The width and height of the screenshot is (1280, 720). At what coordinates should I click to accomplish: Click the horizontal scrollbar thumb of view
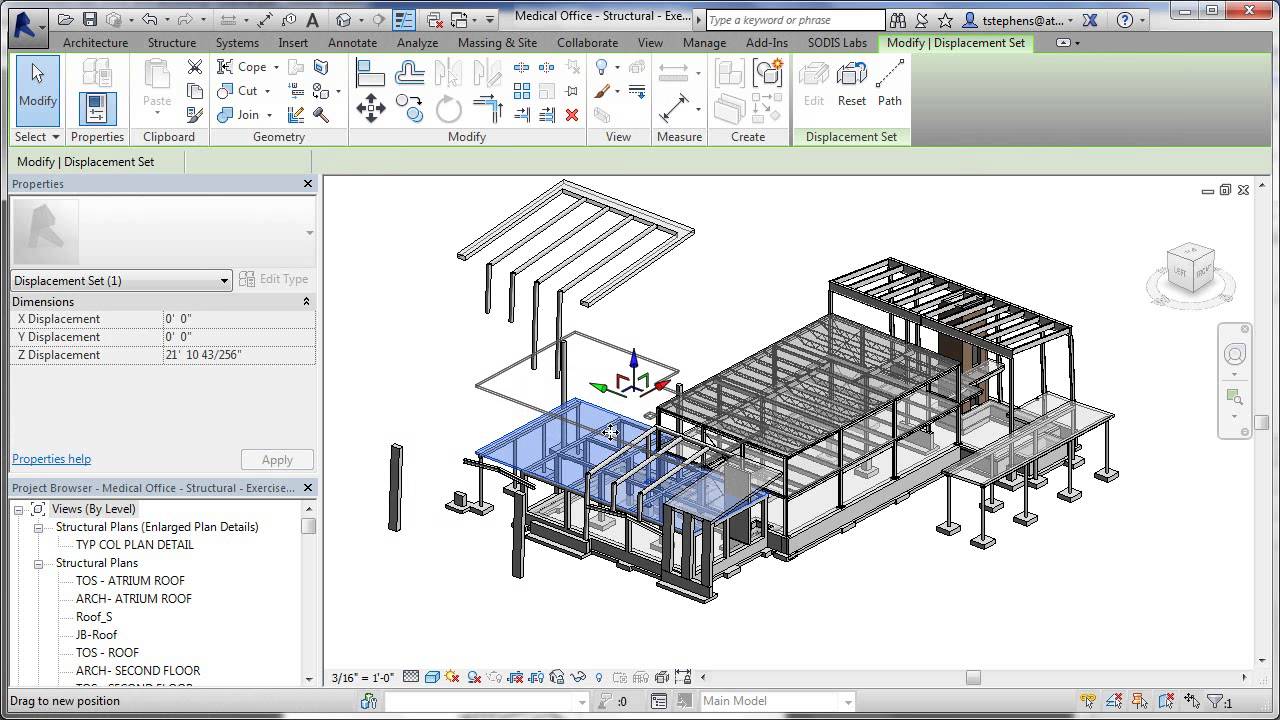(x=973, y=677)
